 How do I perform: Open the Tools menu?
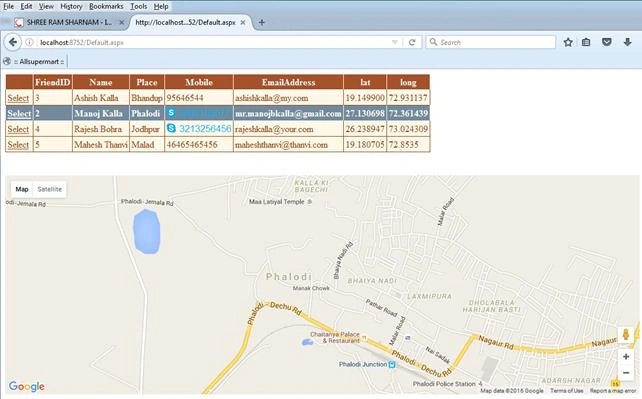[x=138, y=6]
